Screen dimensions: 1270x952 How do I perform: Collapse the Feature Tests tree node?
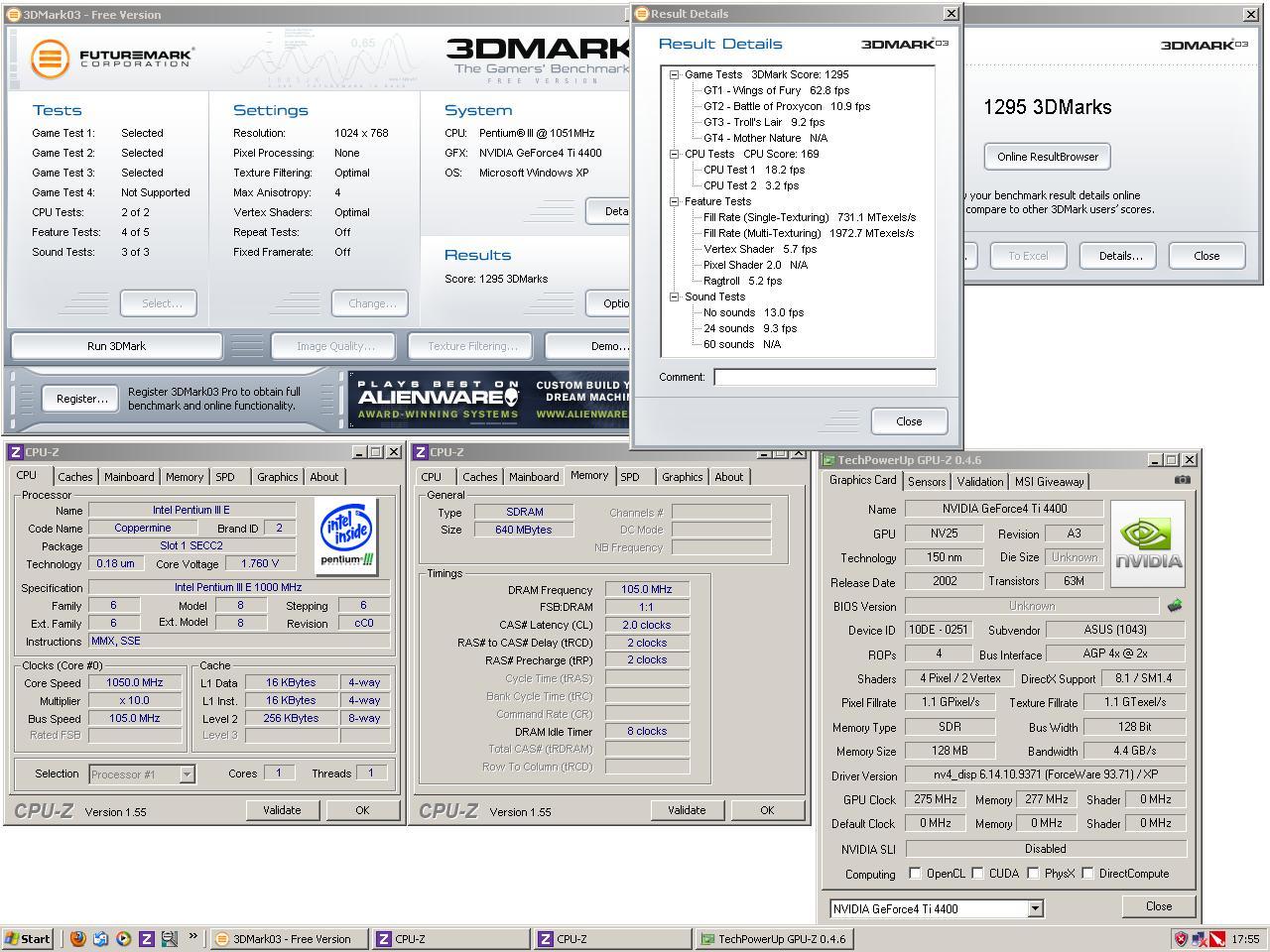pyautogui.click(x=675, y=201)
